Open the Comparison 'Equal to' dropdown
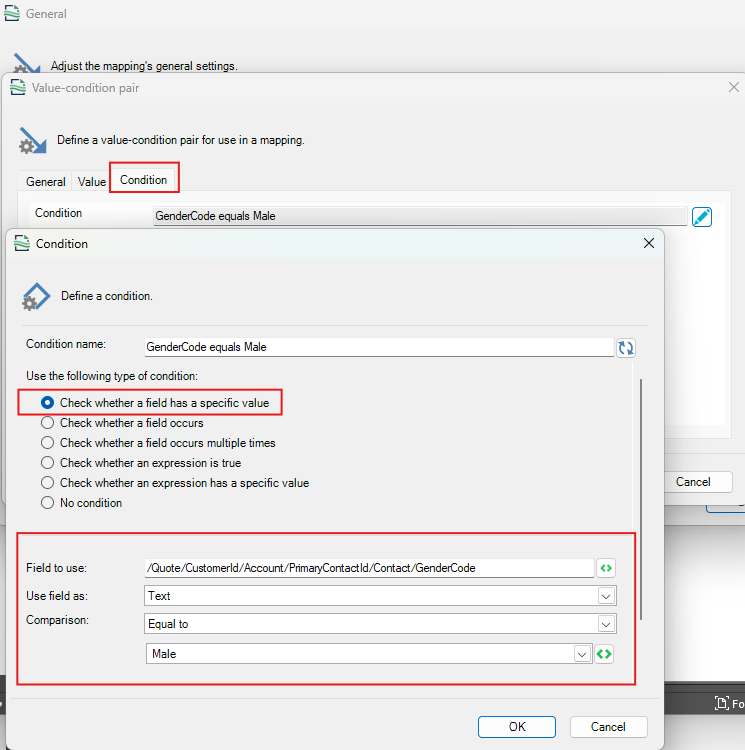Viewport: 745px width, 750px height. tap(606, 624)
